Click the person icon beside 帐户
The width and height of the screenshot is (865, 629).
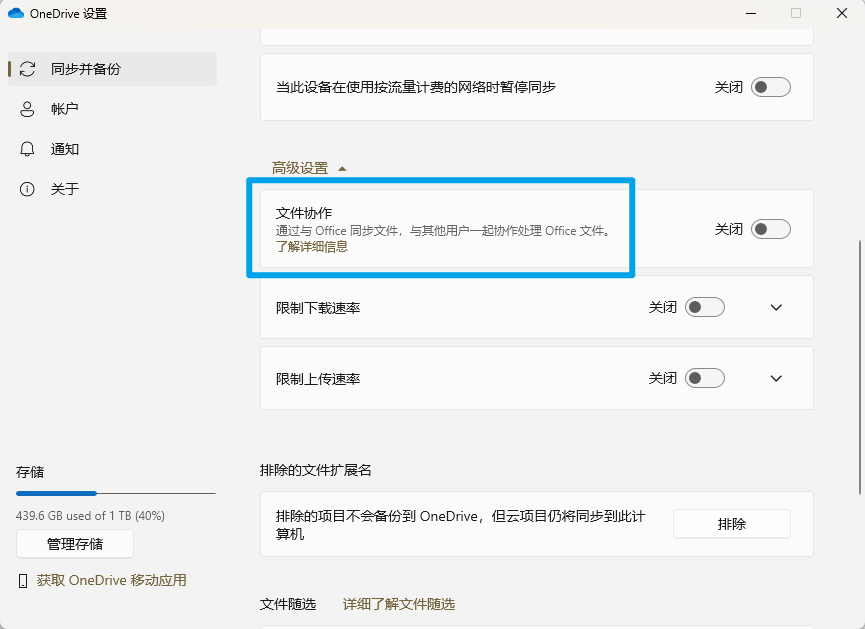coord(27,109)
